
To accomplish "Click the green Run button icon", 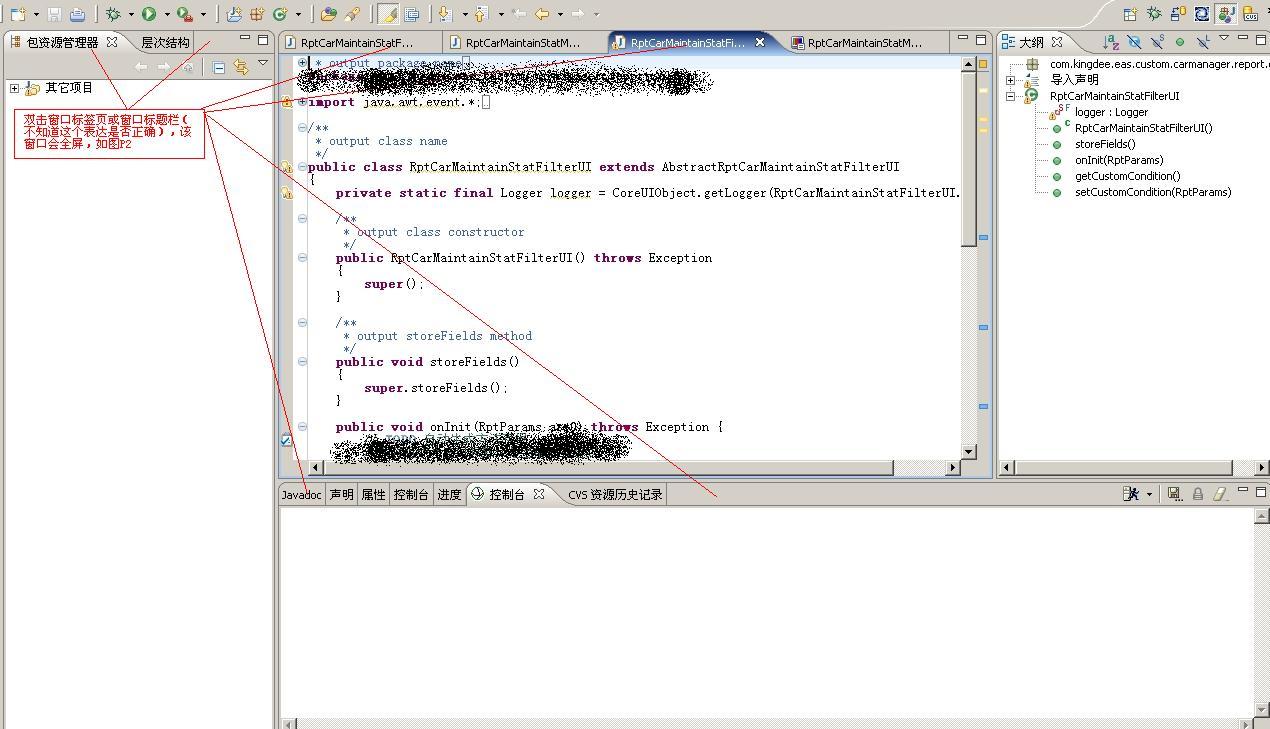I will click(149, 14).
